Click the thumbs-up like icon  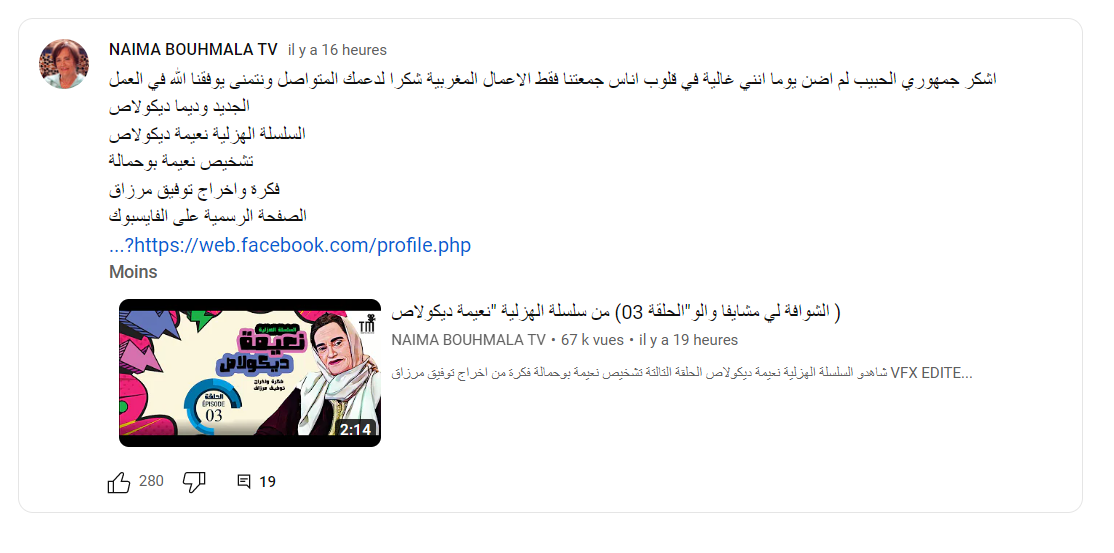pyautogui.click(x=119, y=482)
